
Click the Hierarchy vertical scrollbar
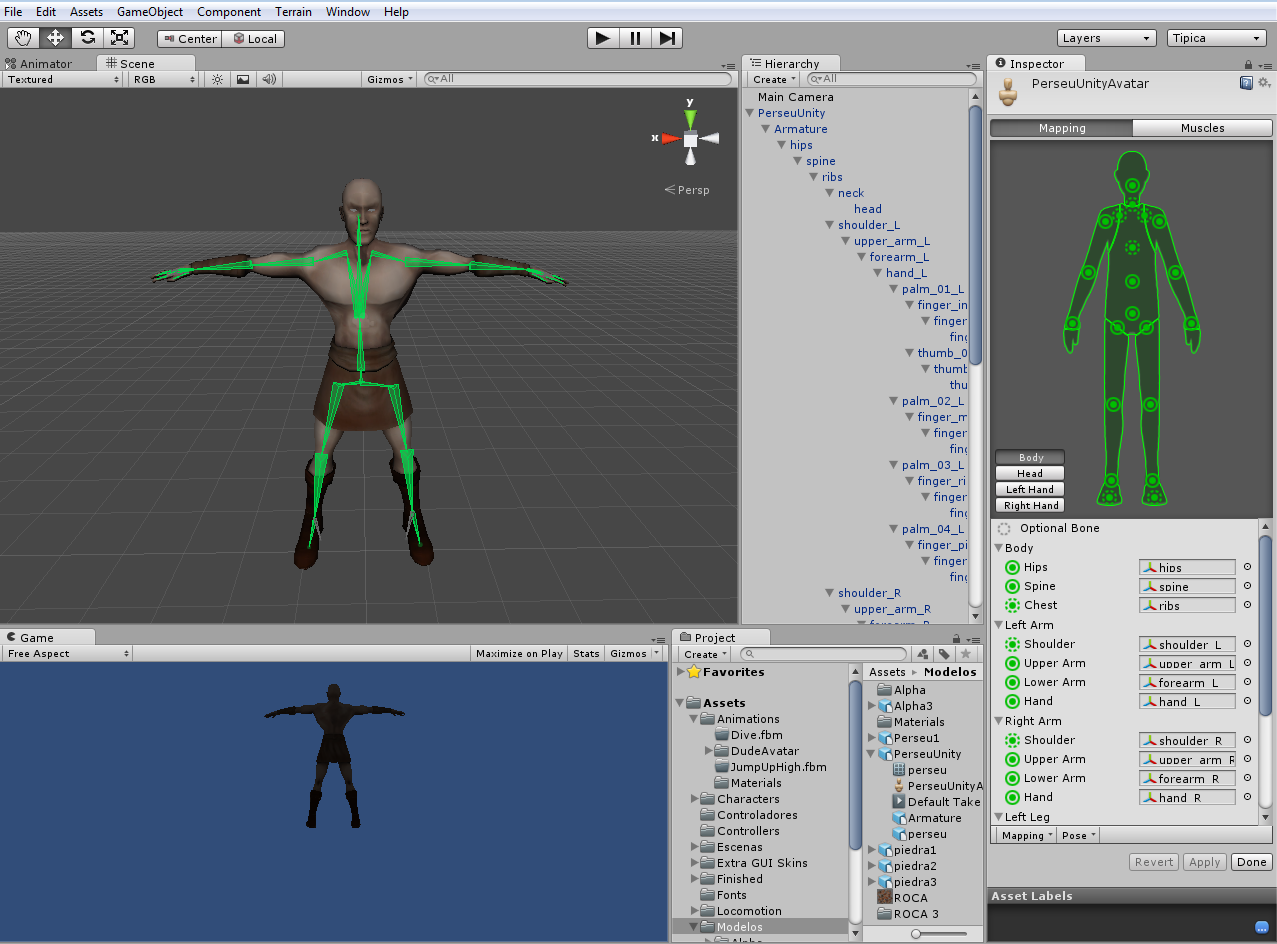click(x=976, y=234)
